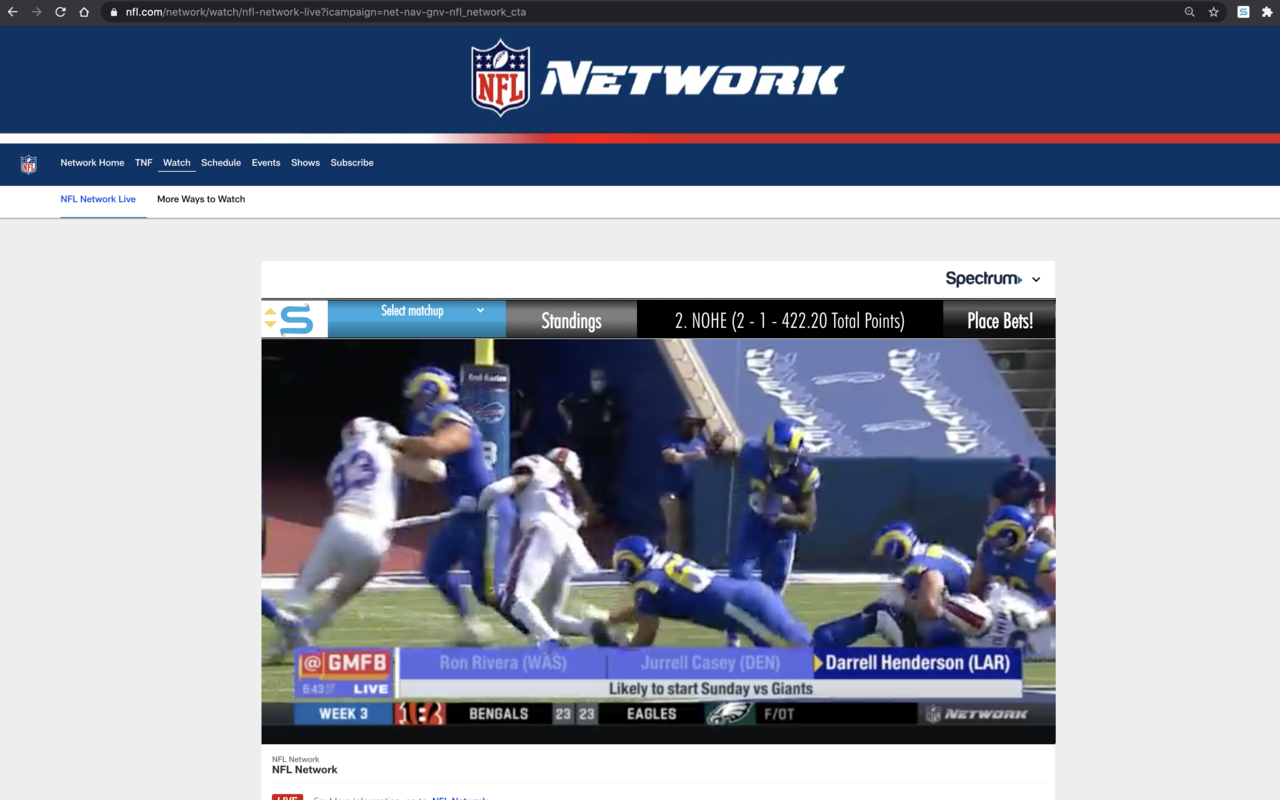Click the small NFL shield in navigation bar

coord(29,164)
